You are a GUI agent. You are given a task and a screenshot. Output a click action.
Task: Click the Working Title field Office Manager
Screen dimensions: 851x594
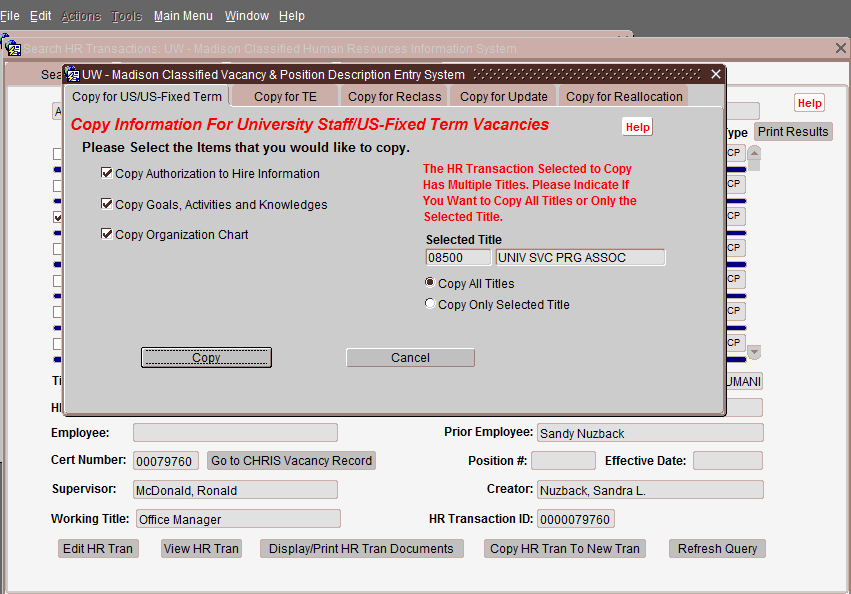[x=238, y=519]
